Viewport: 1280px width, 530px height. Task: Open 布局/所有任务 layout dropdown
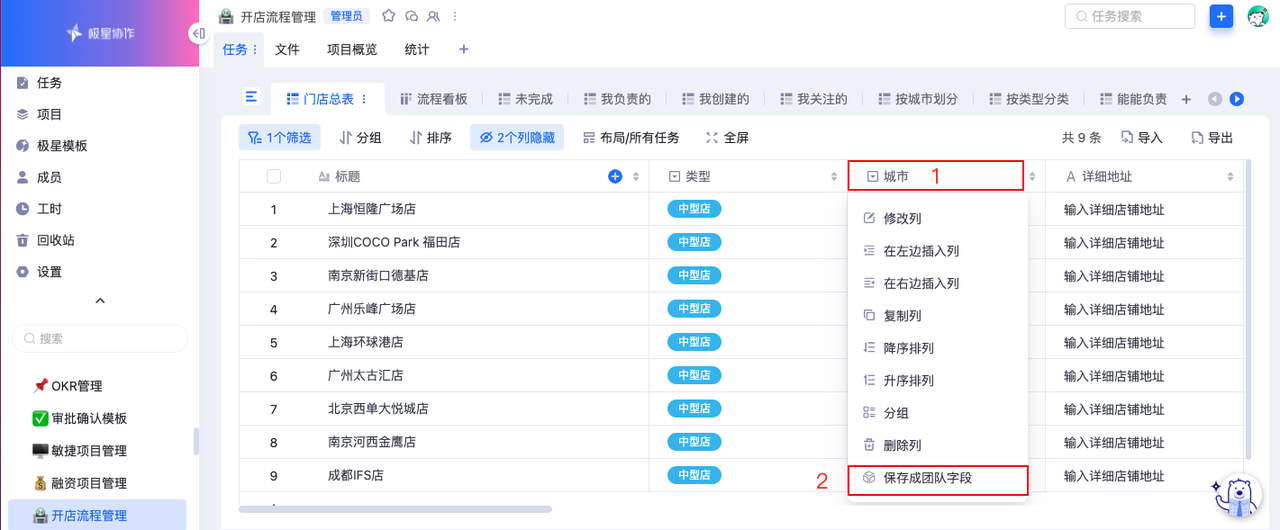click(x=631, y=137)
